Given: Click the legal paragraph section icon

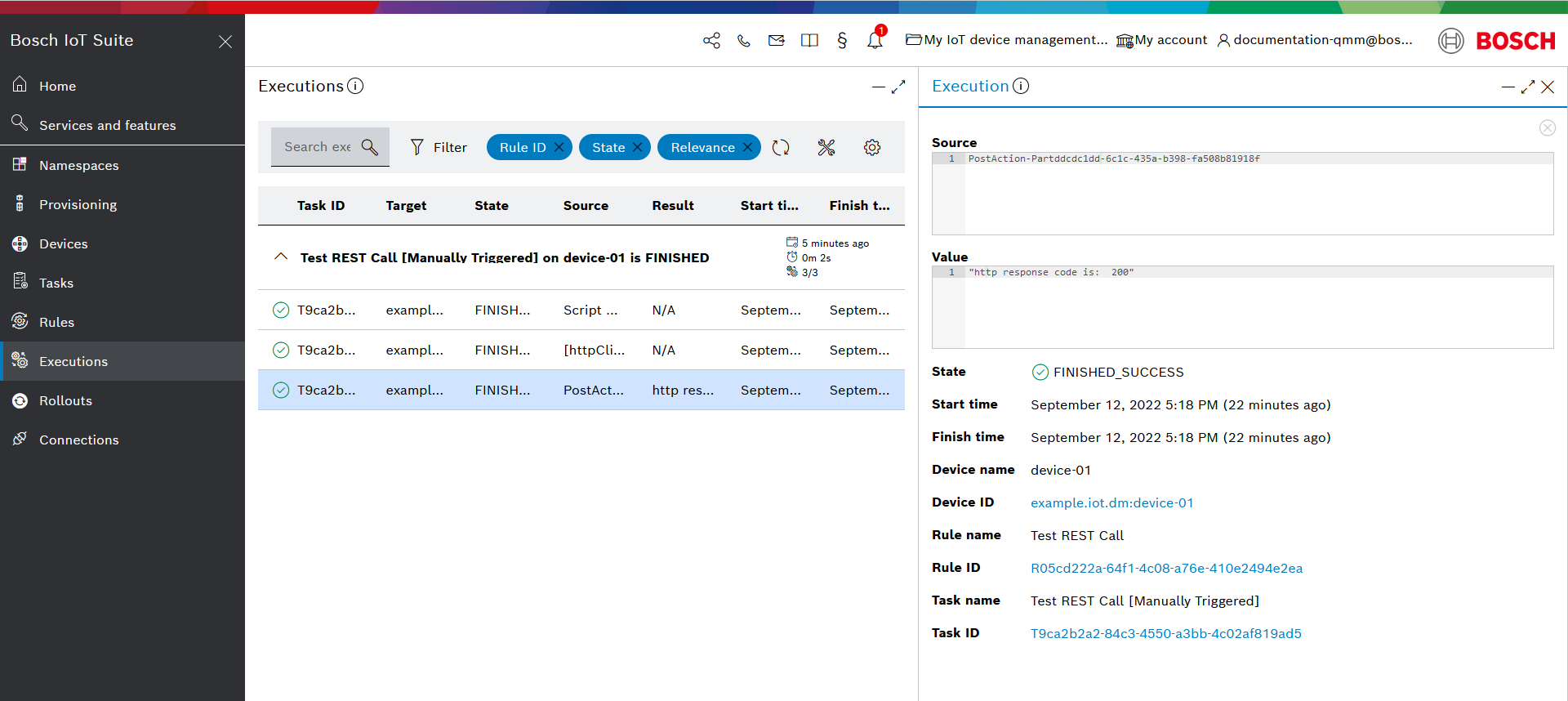Looking at the screenshot, I should click(x=842, y=40).
